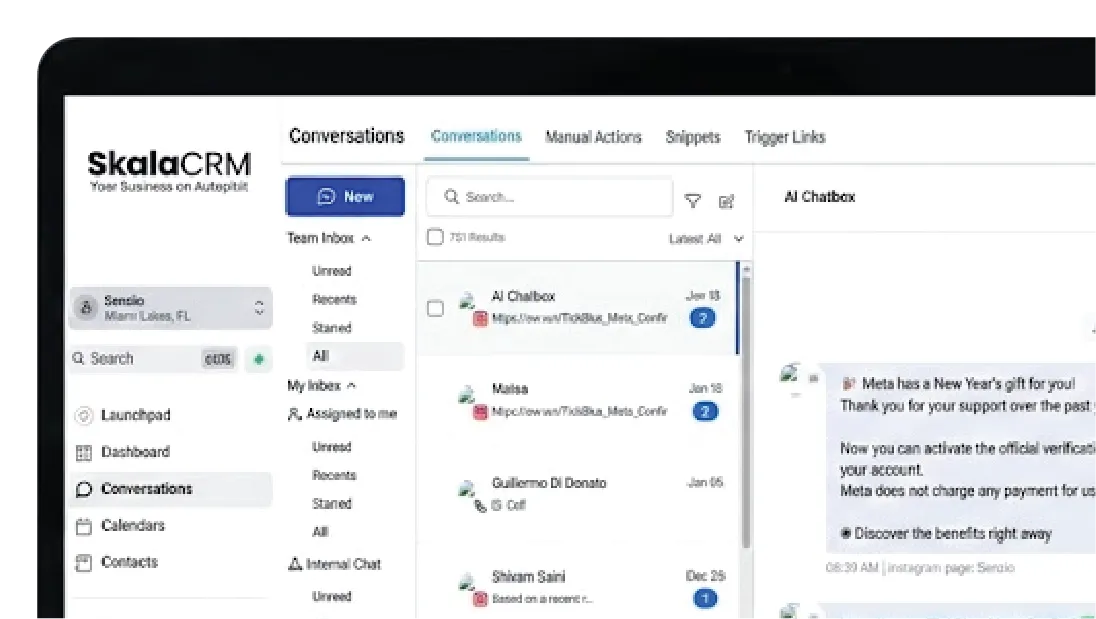The width and height of the screenshot is (1096, 619).
Task: Click the AI Chatbox header title
Action: 820,197
